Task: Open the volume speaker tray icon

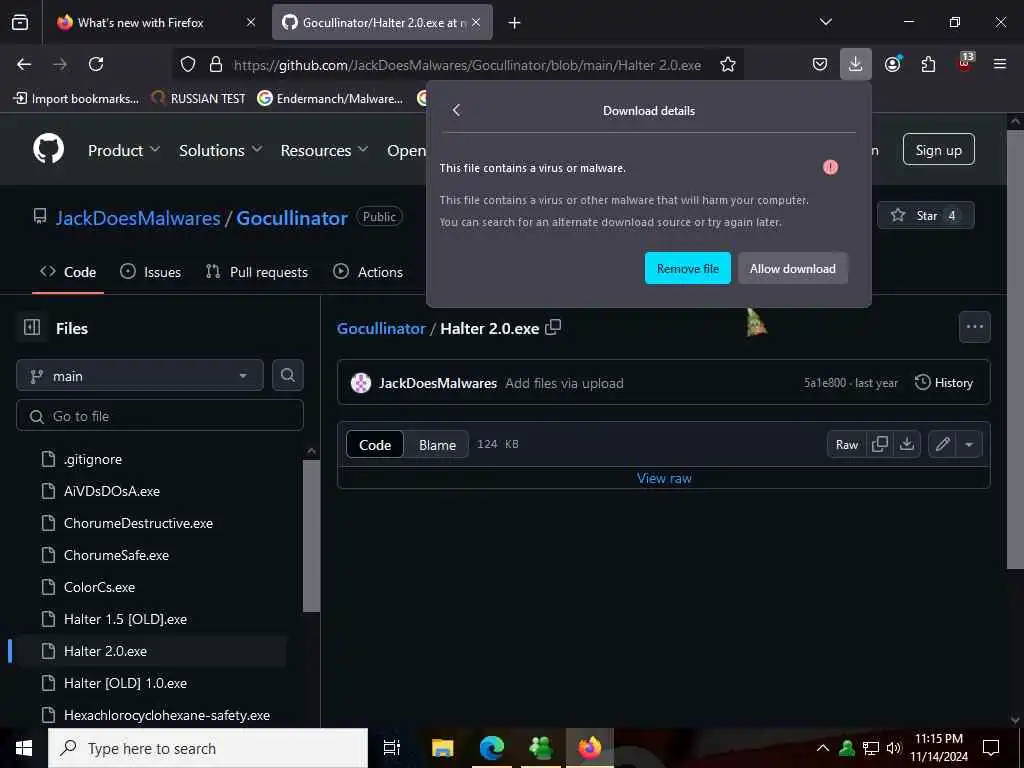Action: pyautogui.click(x=894, y=748)
